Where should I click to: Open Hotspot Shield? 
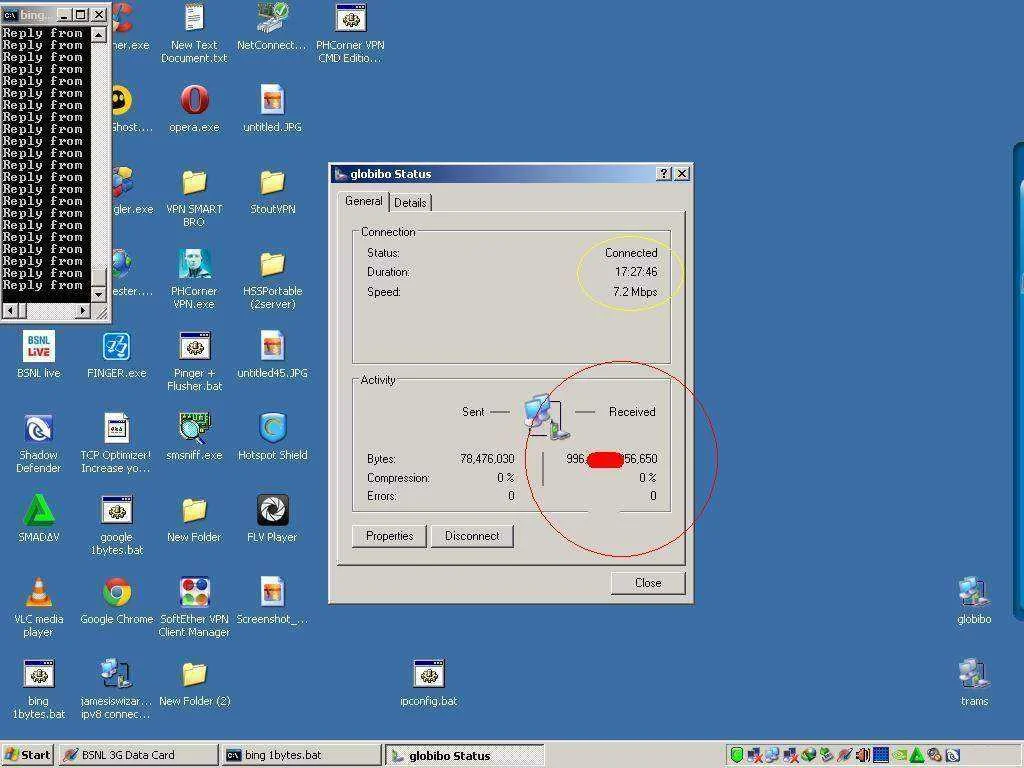(272, 436)
